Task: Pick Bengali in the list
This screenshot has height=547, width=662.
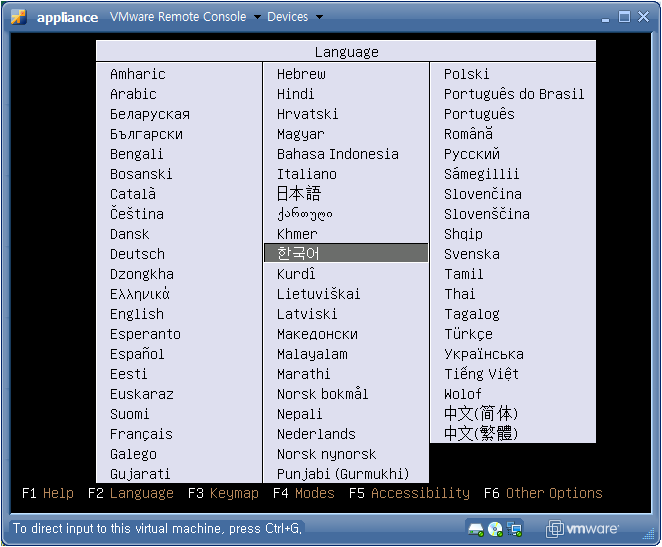Action: tap(136, 154)
